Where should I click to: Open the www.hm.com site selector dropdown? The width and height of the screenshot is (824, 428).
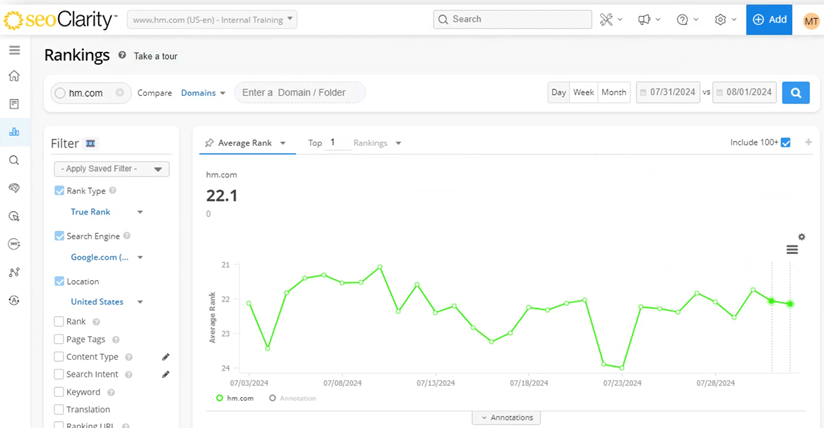[x=212, y=19]
